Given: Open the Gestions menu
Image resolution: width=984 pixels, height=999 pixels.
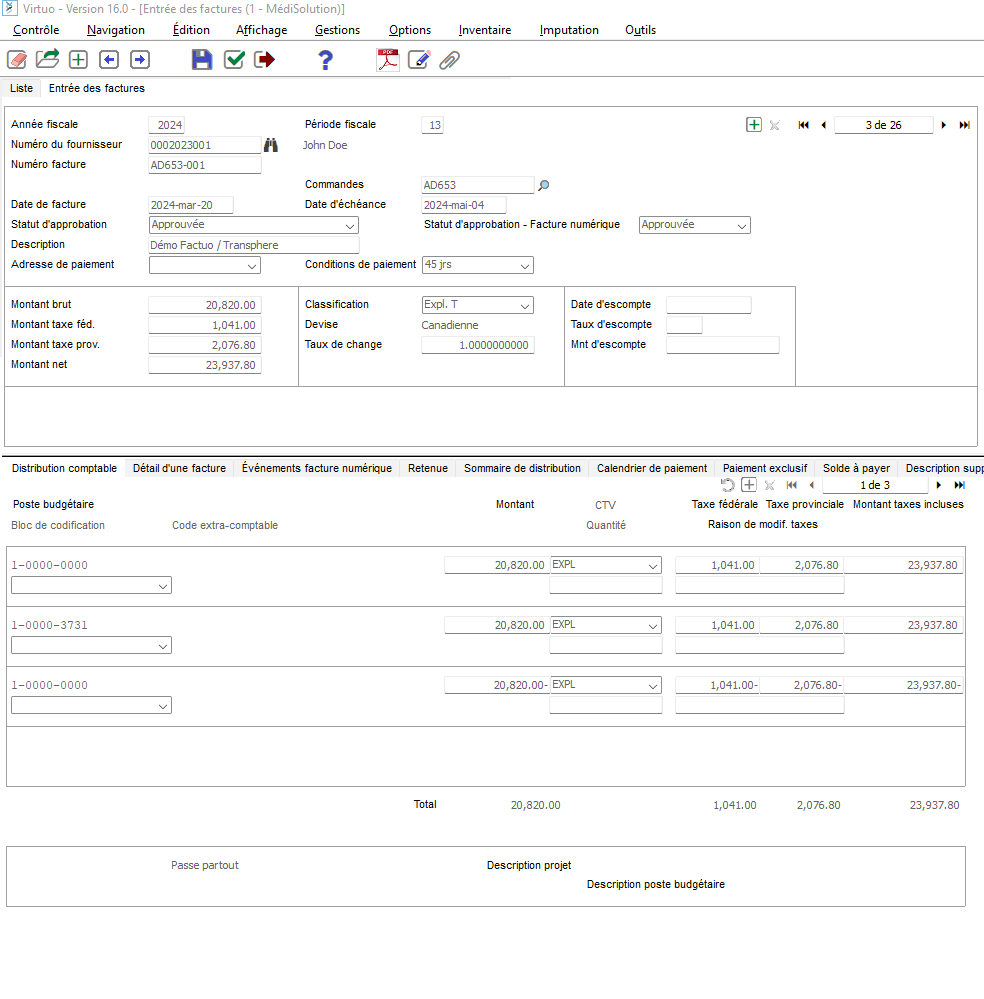Looking at the screenshot, I should (x=338, y=30).
